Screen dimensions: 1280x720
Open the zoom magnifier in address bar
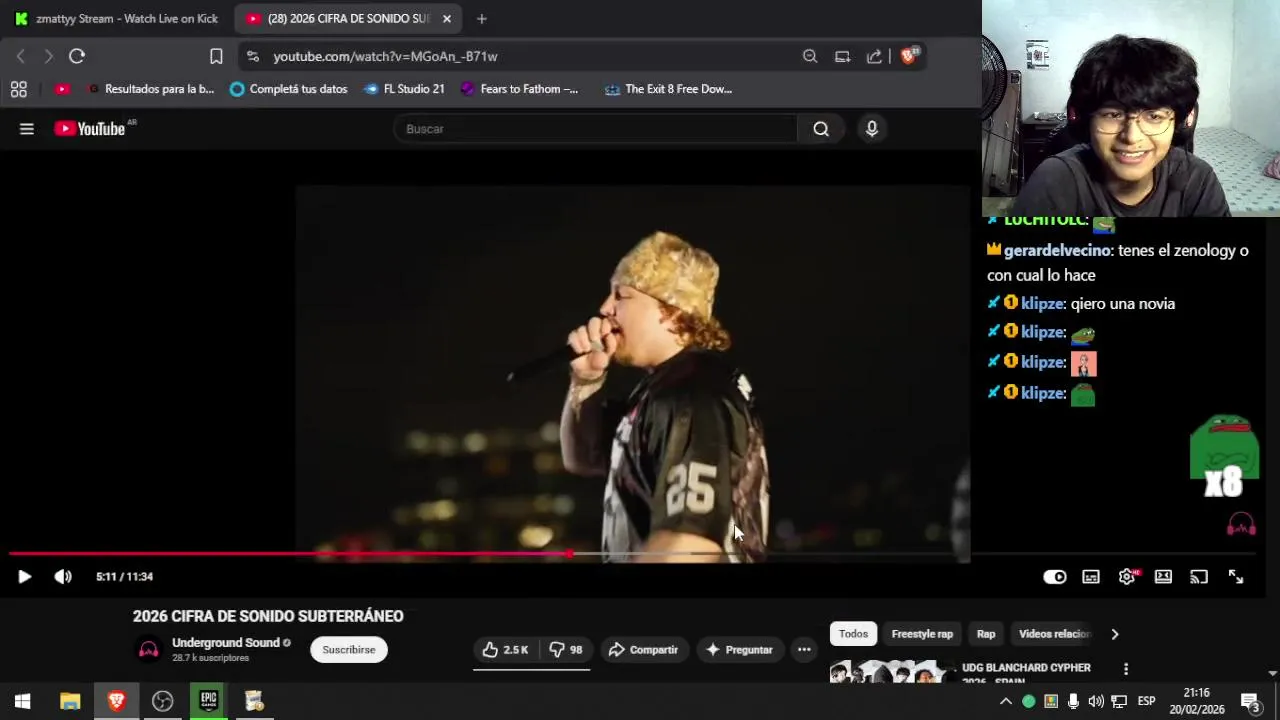(x=810, y=56)
